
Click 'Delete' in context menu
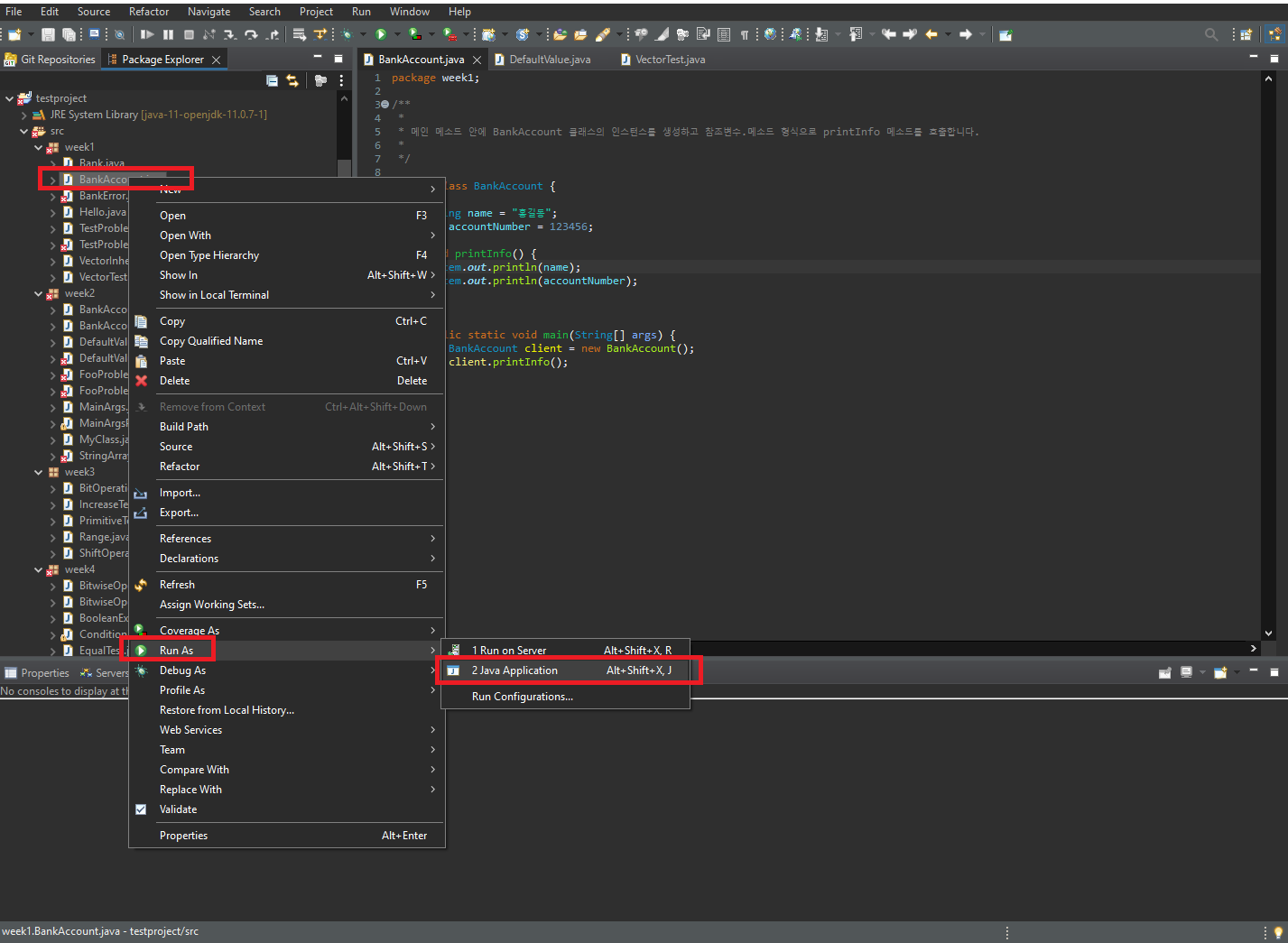287,381
